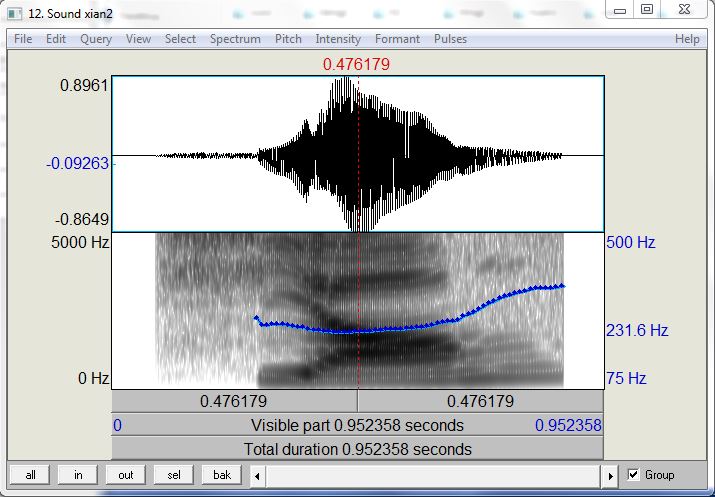Image resolution: width=715 pixels, height=497 pixels.
Task: Open the Help menu
Action: 687,39
